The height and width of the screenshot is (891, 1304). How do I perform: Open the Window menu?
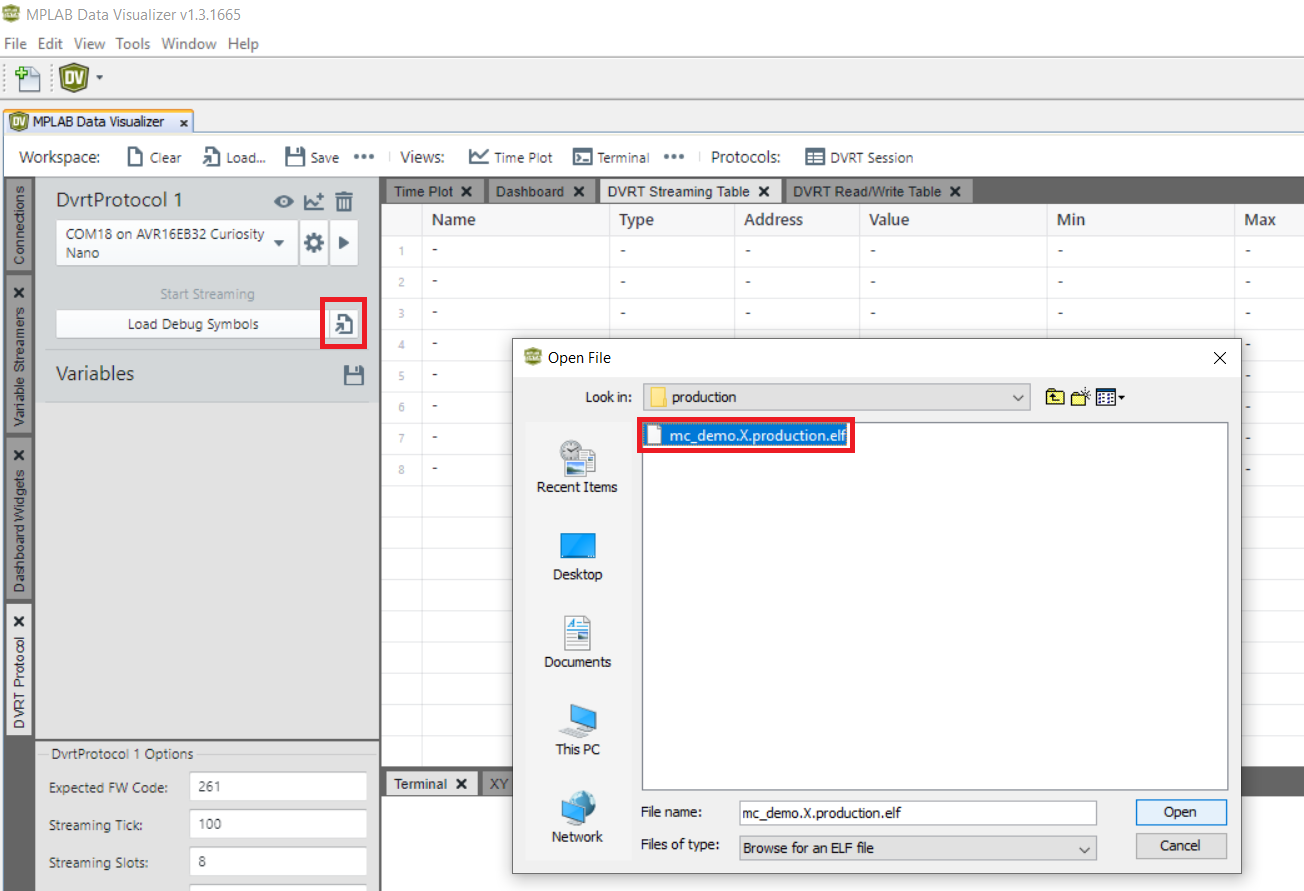(x=189, y=44)
